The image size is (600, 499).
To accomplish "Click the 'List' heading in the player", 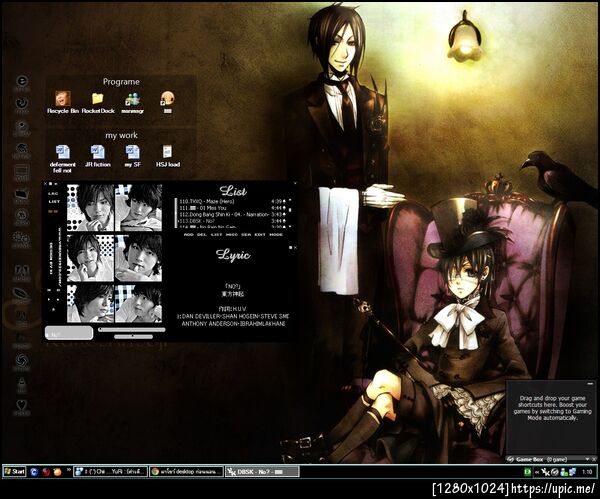I will point(233,191).
